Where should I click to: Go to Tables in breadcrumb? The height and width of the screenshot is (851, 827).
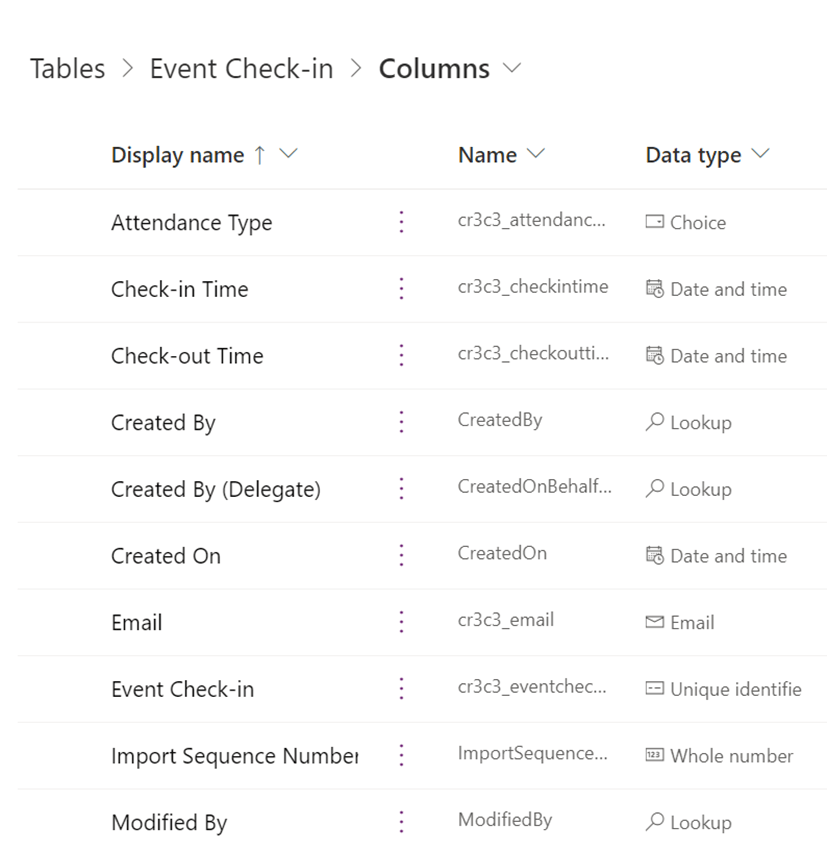(67, 69)
